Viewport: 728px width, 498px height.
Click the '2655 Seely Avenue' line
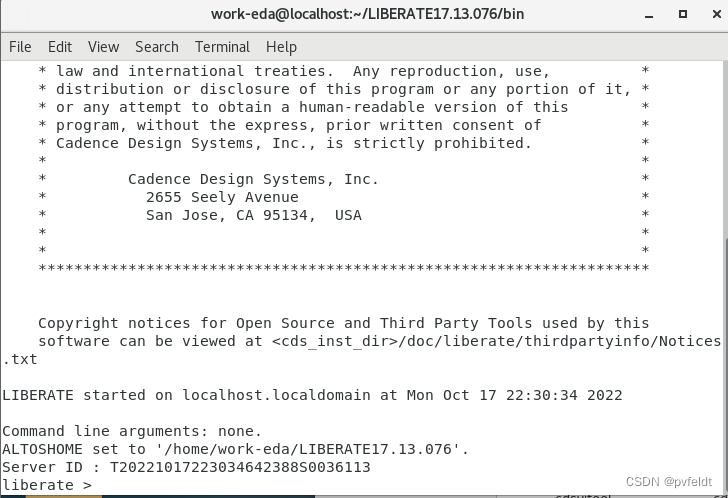point(222,197)
